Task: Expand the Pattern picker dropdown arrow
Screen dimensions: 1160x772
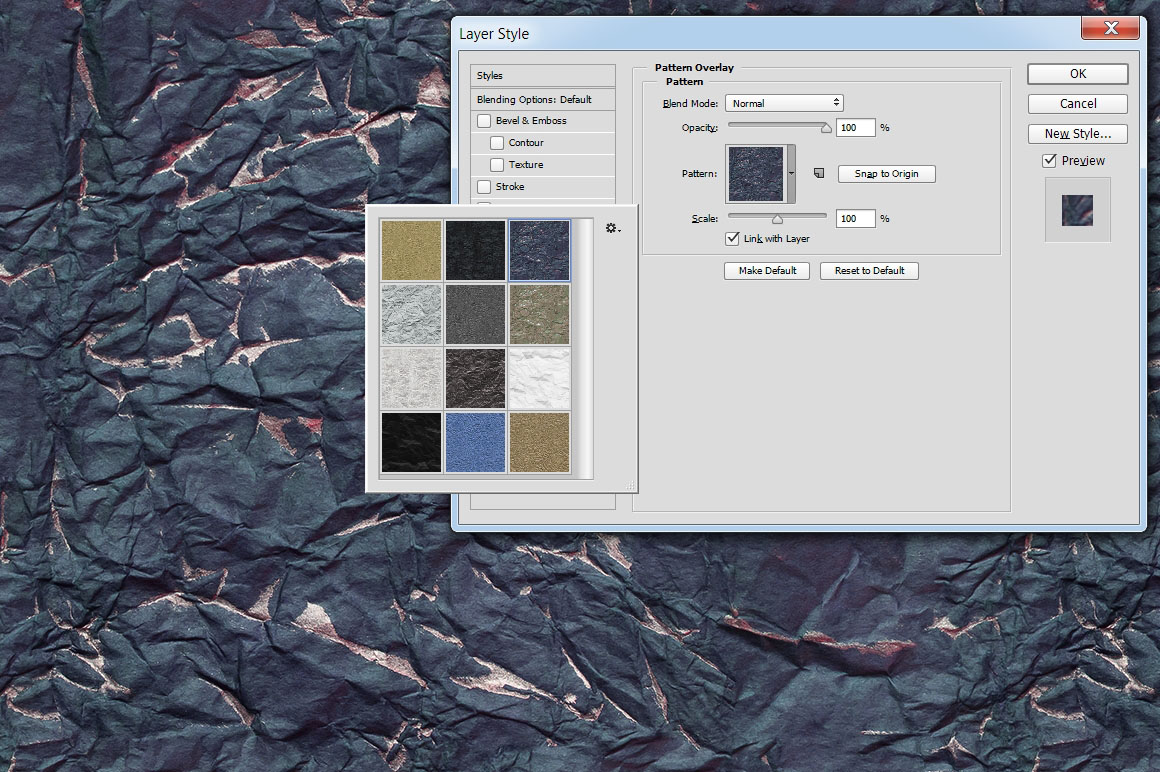Action: click(791, 173)
